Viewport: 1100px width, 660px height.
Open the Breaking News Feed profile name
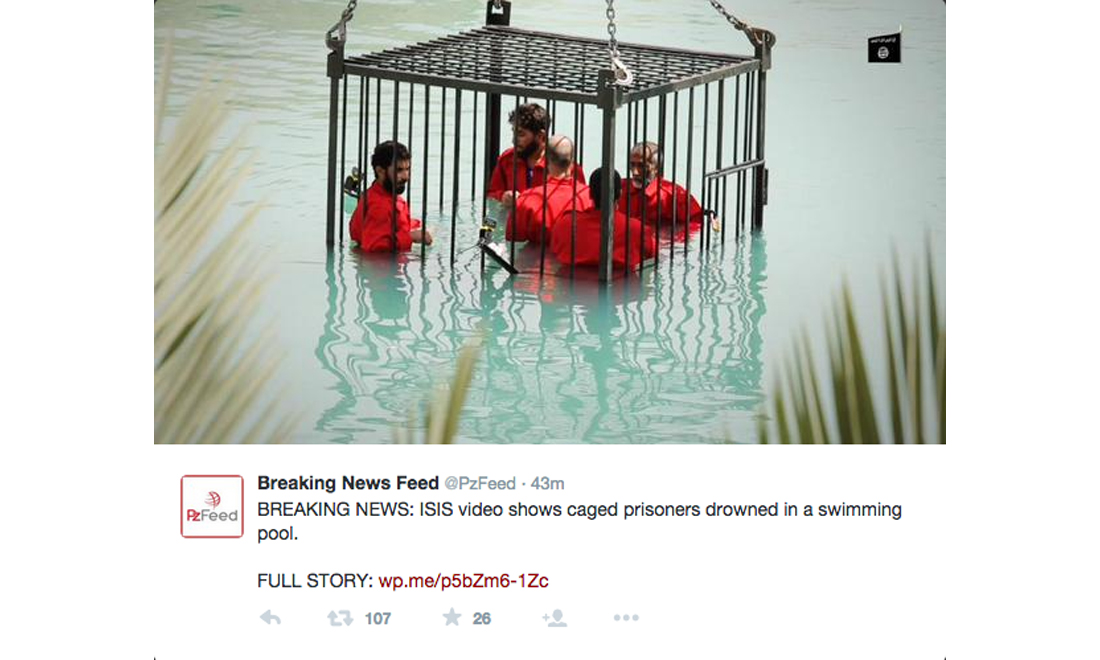pos(348,483)
